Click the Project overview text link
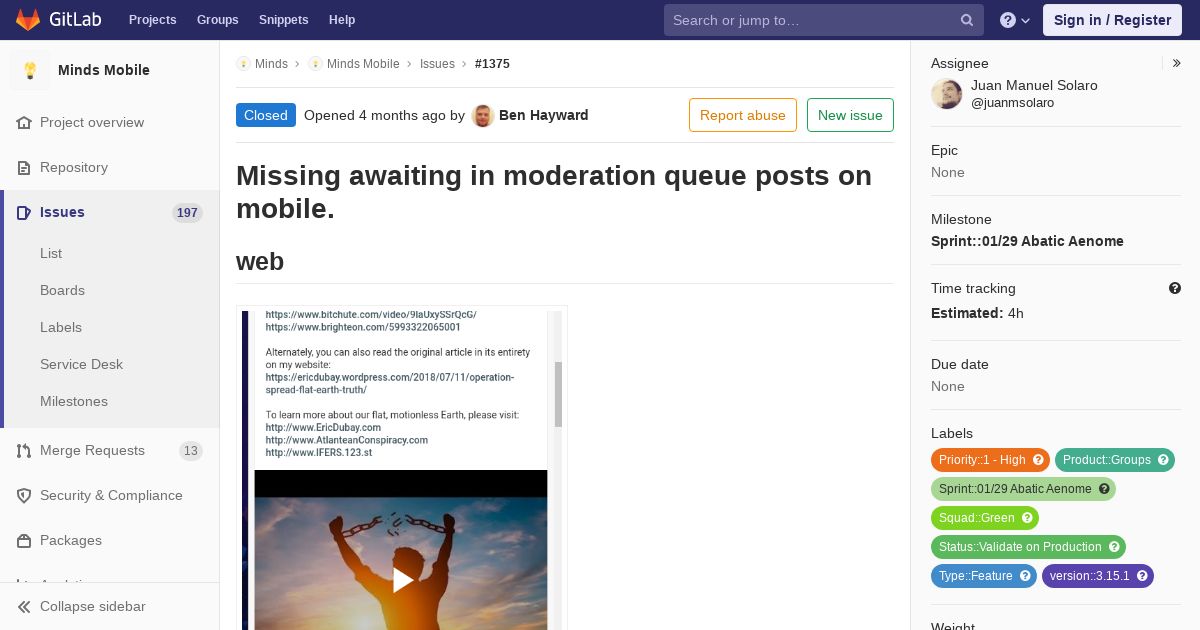The height and width of the screenshot is (630, 1200). coord(92,122)
